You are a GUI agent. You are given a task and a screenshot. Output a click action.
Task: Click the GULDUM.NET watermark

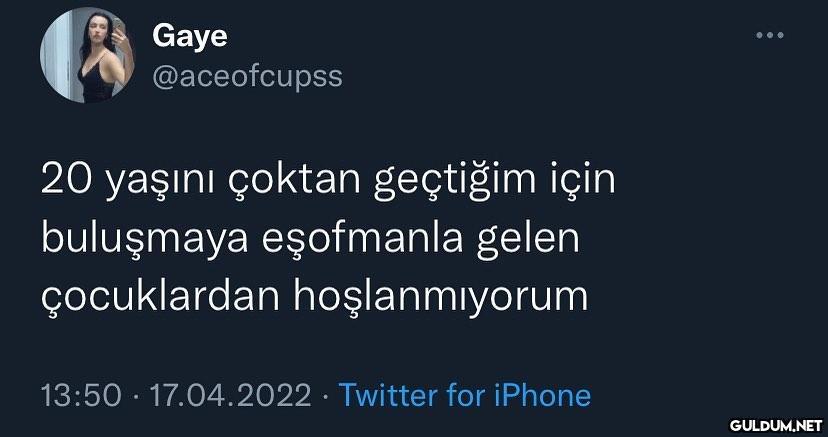coord(776,424)
